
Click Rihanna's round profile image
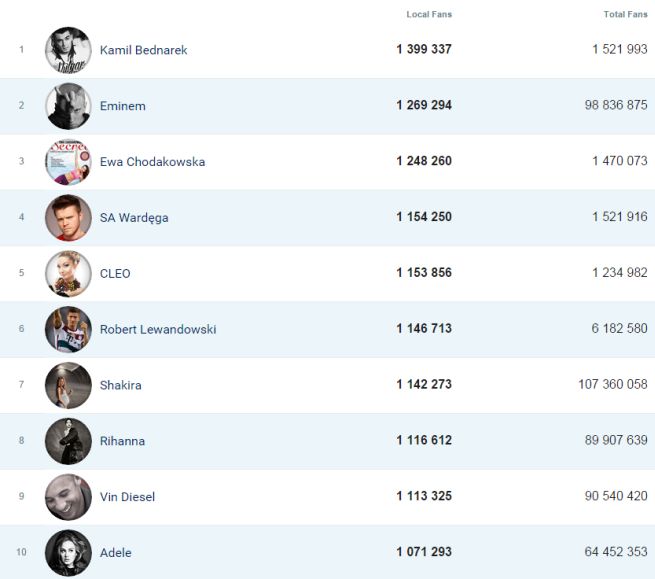click(68, 441)
